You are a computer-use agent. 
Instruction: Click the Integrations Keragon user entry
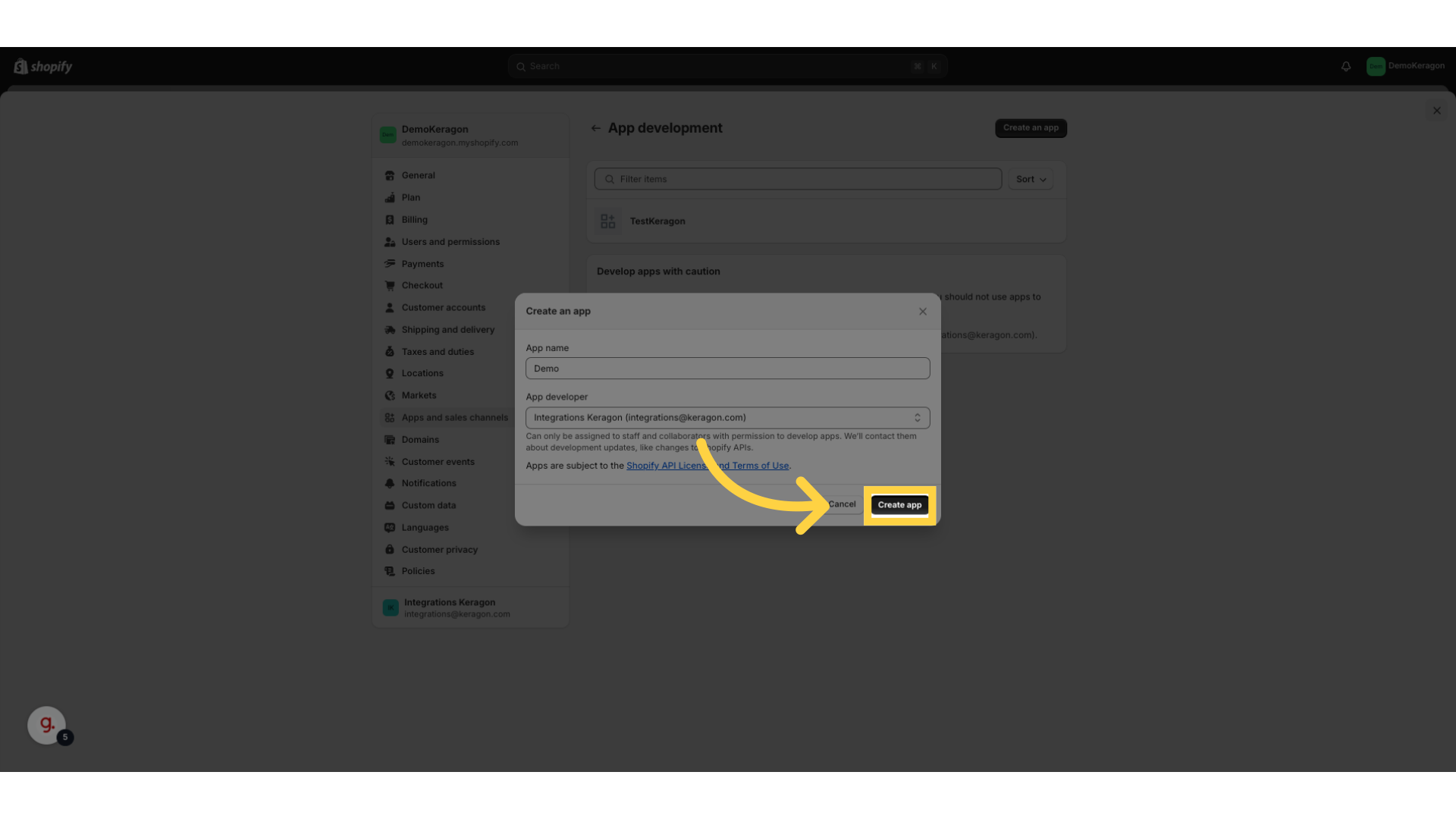(470, 608)
